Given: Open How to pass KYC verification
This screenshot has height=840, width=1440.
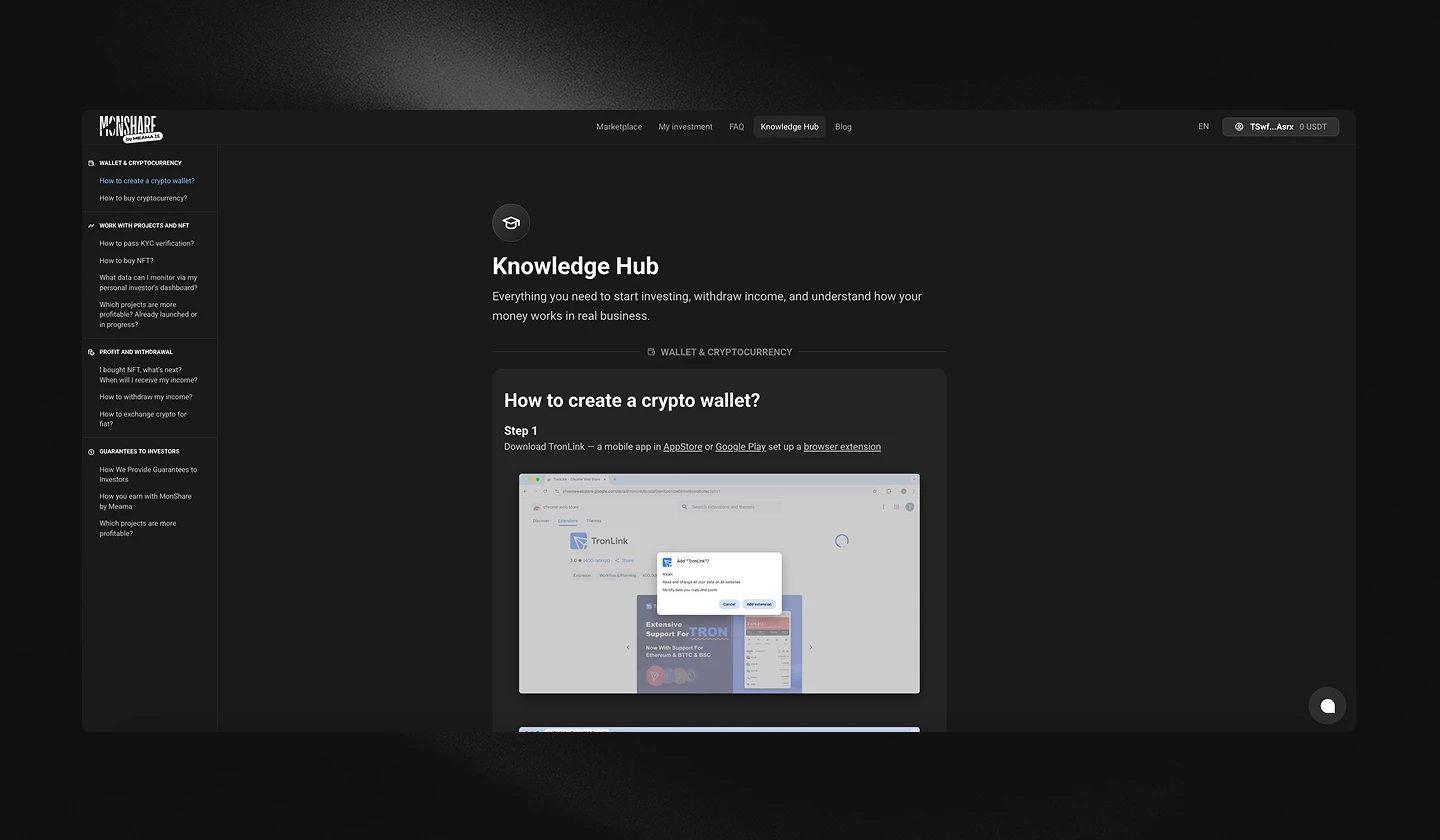Looking at the screenshot, I should coord(146,243).
